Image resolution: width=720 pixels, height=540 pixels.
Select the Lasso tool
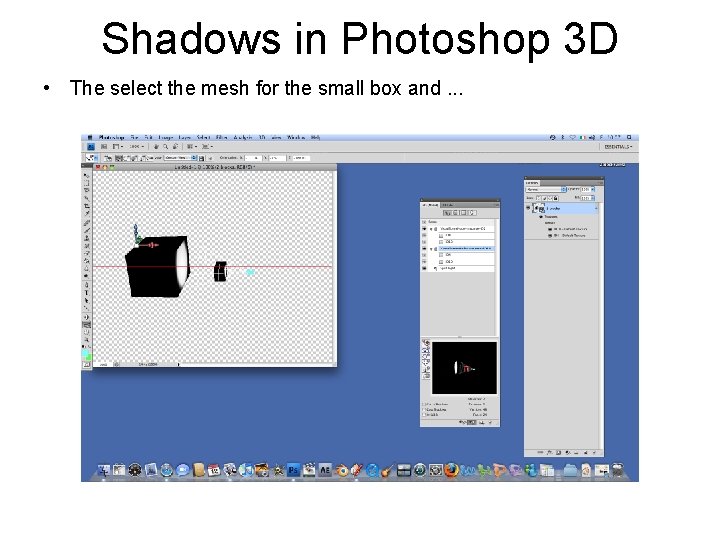click(86, 189)
